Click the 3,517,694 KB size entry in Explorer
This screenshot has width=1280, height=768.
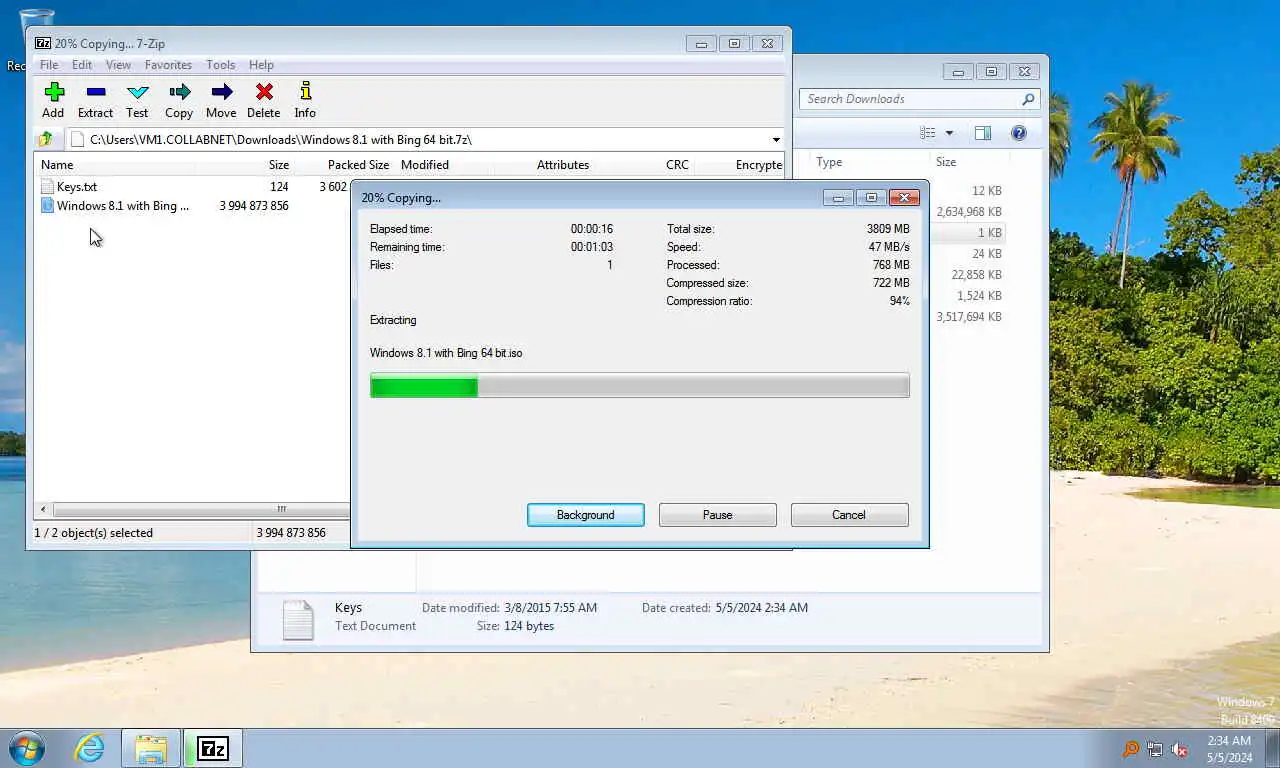point(969,317)
